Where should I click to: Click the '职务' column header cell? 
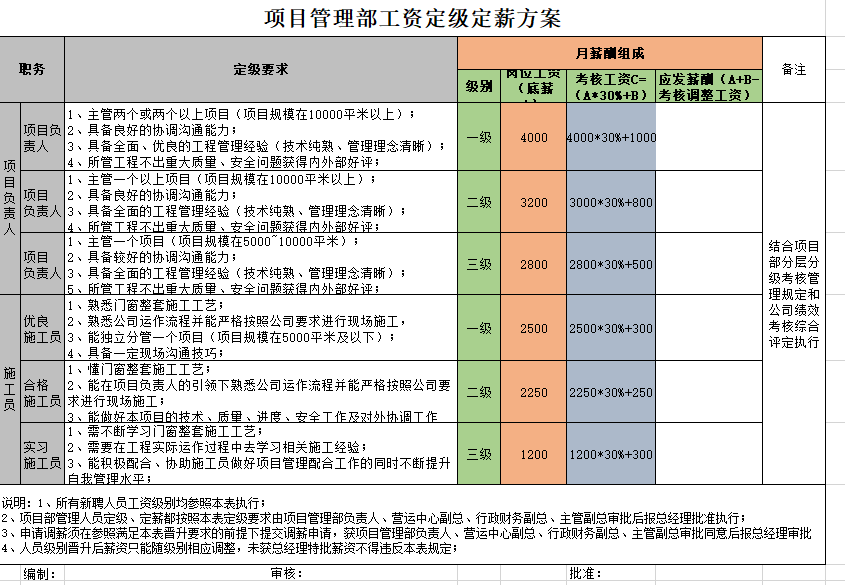[32, 69]
